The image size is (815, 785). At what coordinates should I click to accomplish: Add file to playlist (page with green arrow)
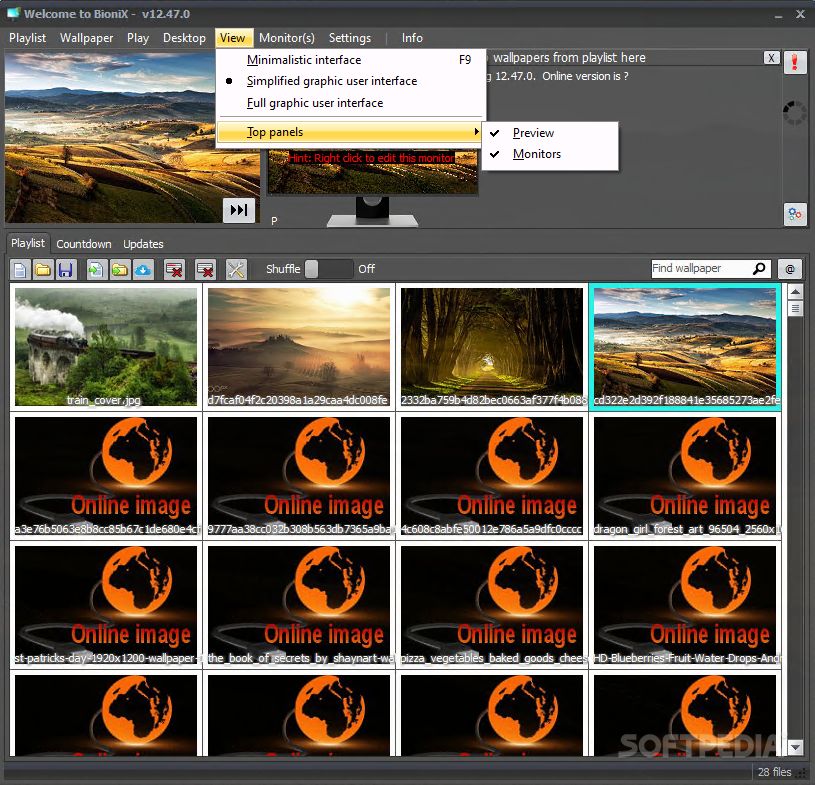[x=96, y=269]
